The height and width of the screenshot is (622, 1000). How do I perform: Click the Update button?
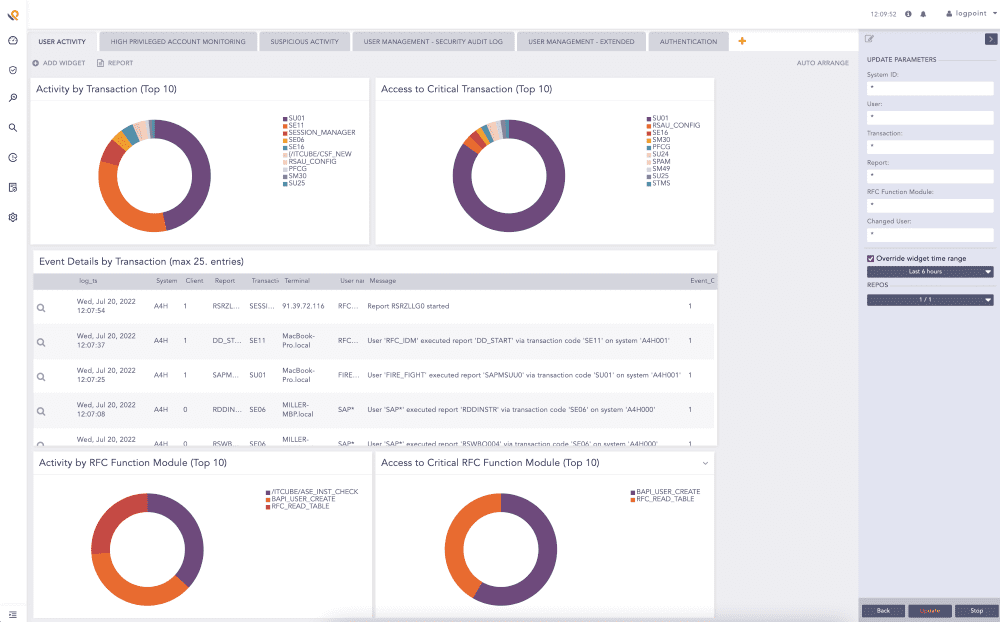coord(930,611)
